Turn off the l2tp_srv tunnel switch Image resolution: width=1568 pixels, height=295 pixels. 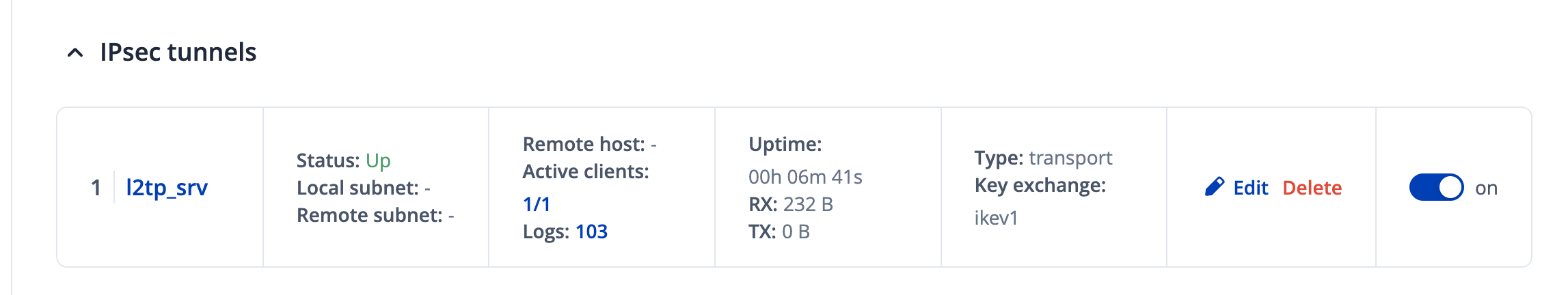point(1436,187)
